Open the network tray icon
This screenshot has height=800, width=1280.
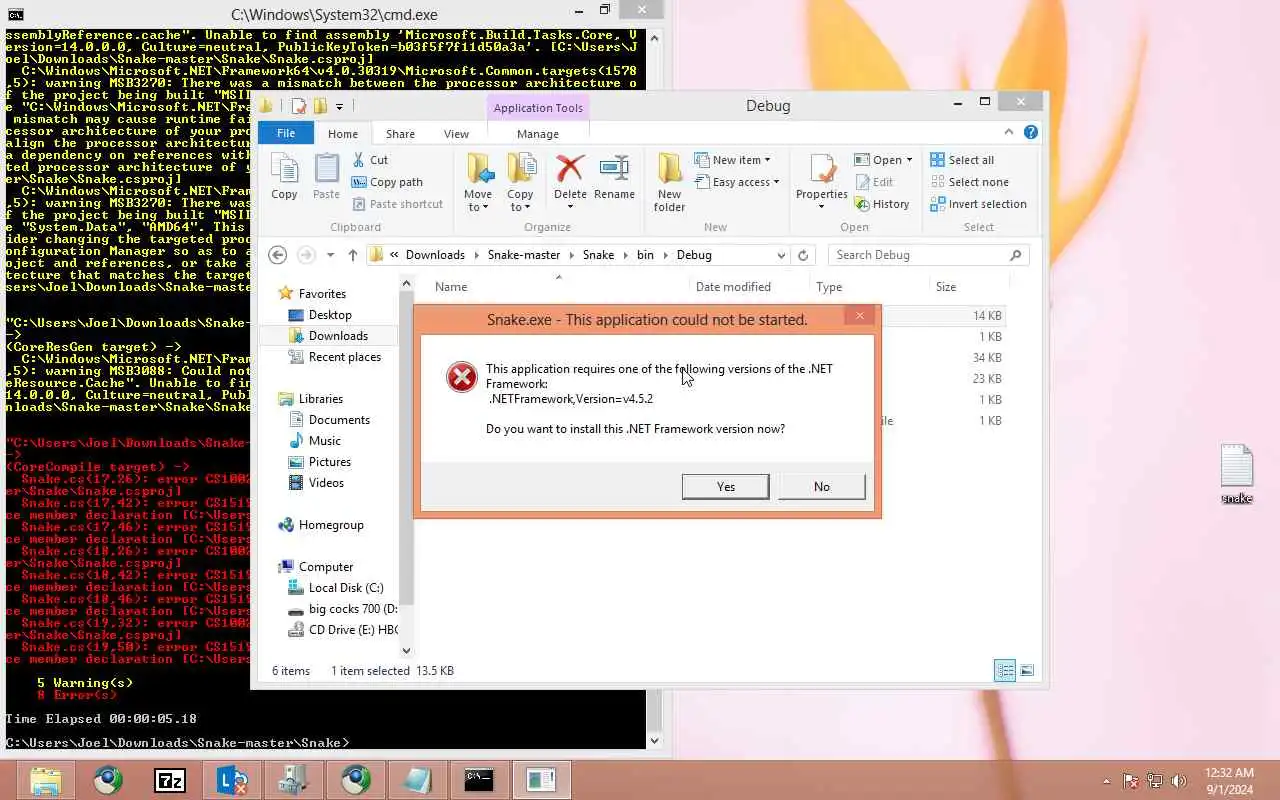pos(1155,781)
